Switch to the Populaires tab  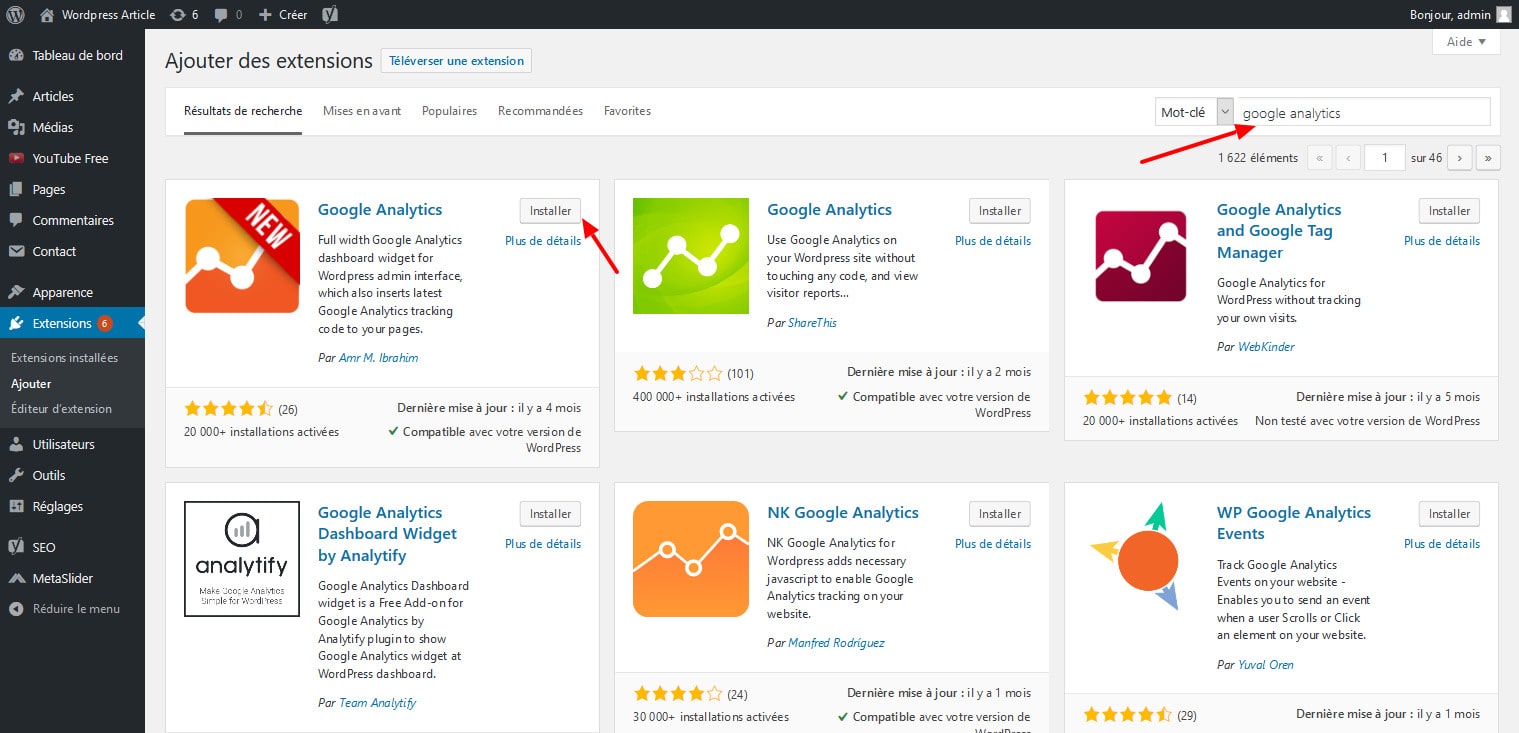click(449, 111)
